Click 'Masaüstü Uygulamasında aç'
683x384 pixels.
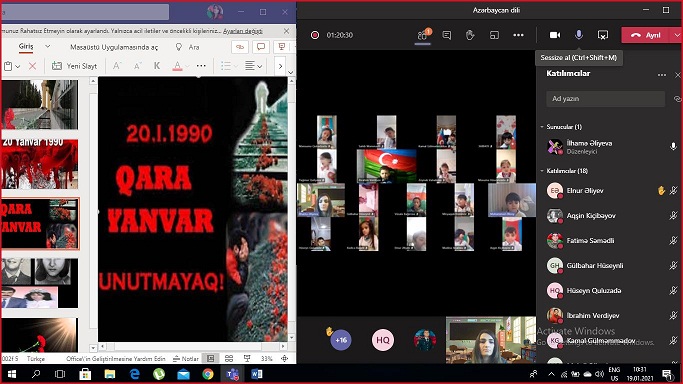(x=114, y=47)
